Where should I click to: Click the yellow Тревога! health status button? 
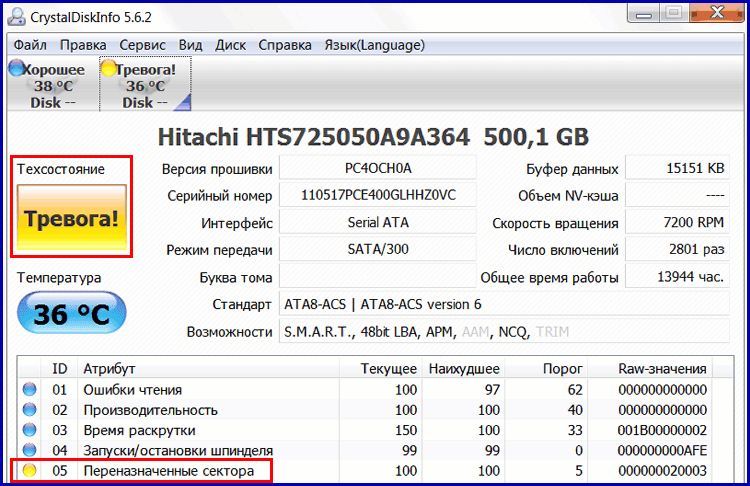coord(71,218)
